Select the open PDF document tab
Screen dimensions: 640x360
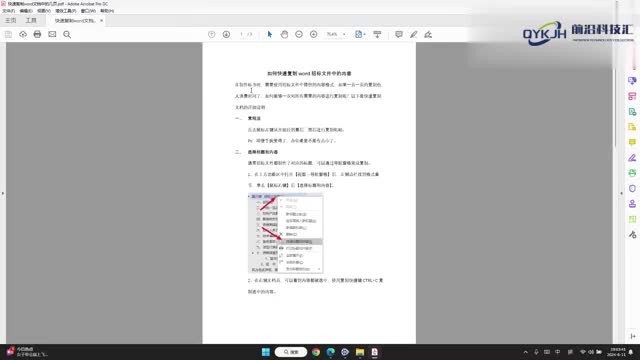click(x=75, y=20)
